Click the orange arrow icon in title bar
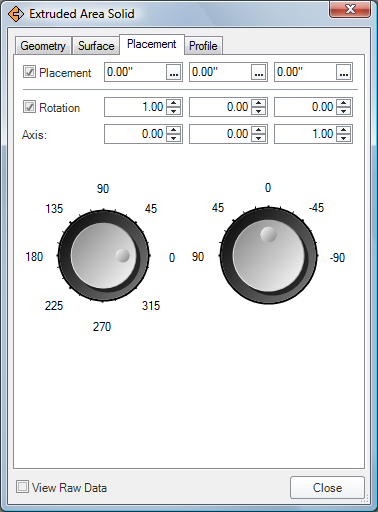 [x=16, y=14]
